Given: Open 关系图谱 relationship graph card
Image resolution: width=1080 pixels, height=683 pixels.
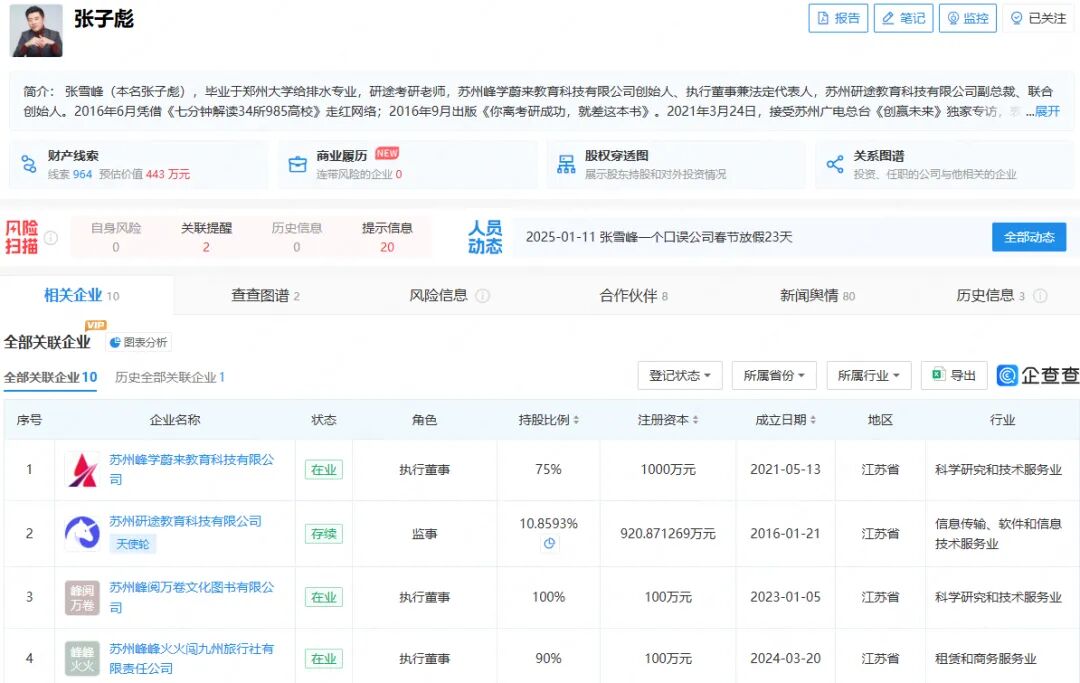Looking at the screenshot, I should 943,164.
